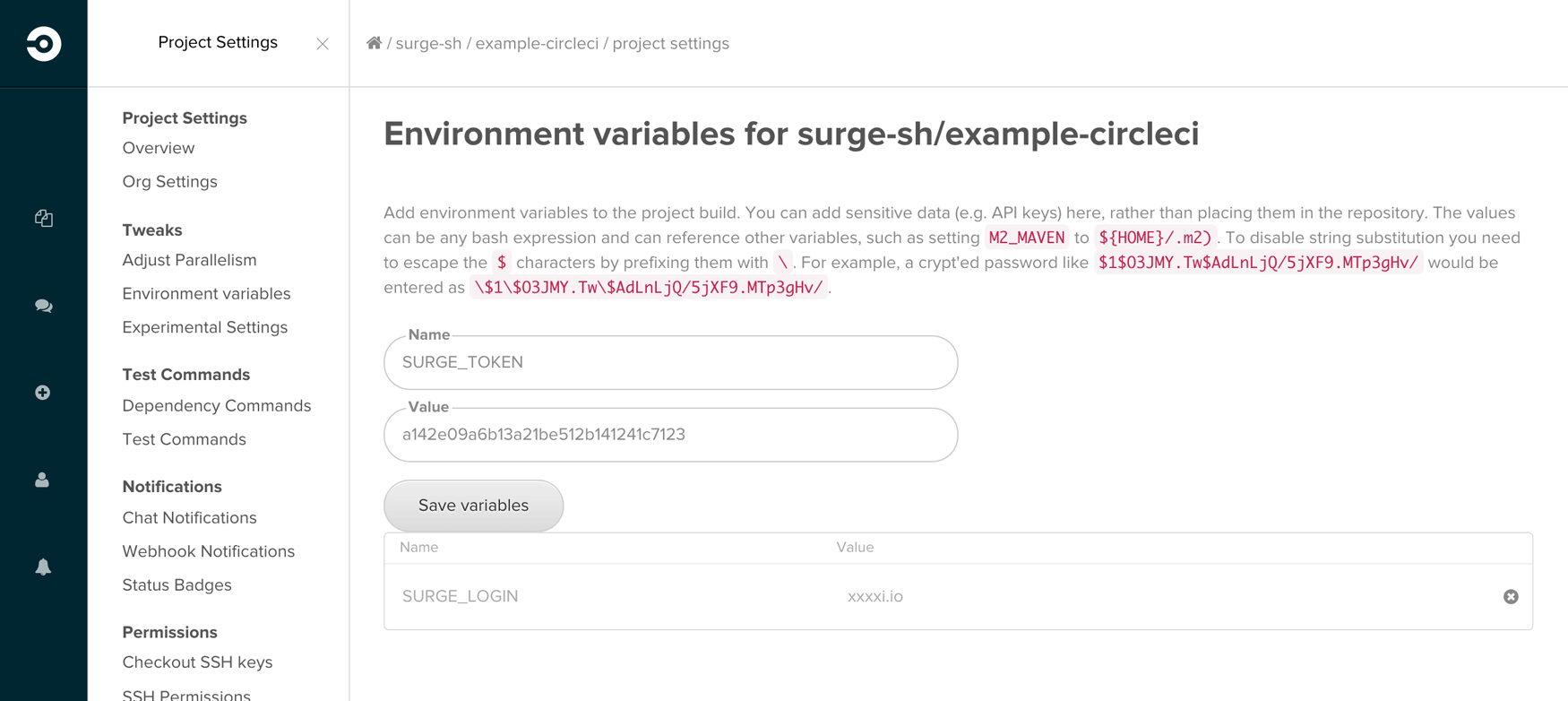The image size is (1568, 701).
Task: Open the user account sidebar icon
Action: click(x=42, y=480)
